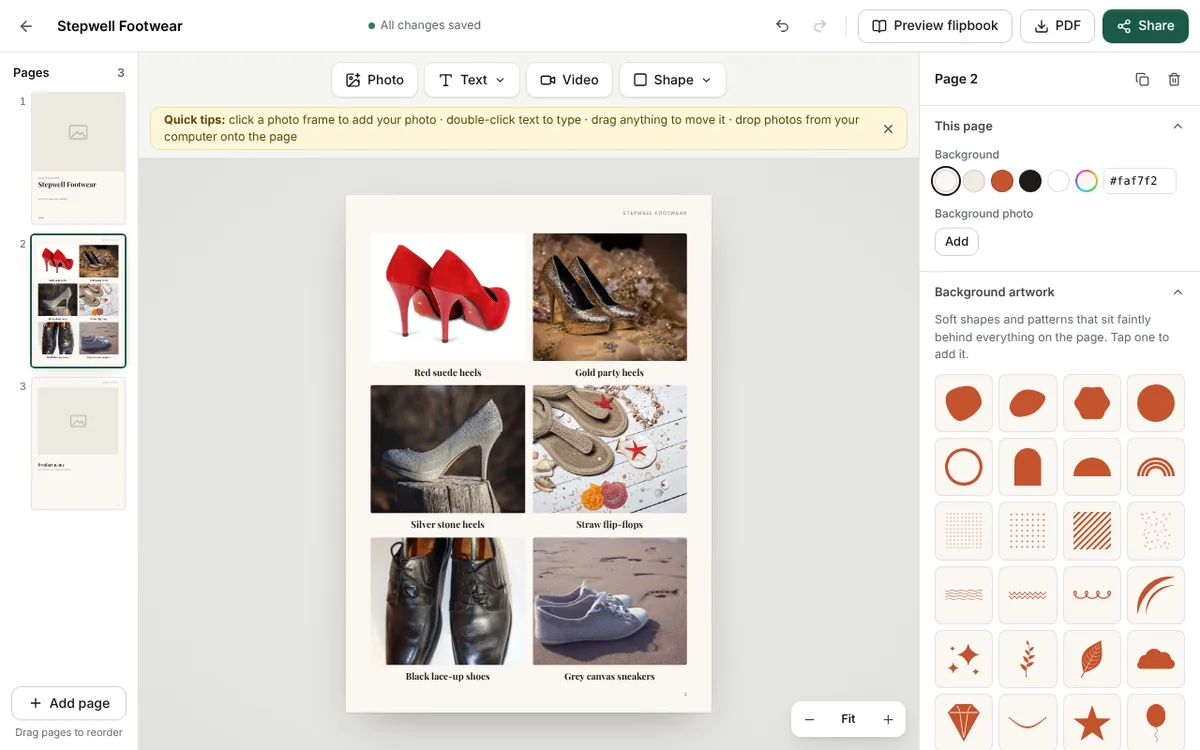
Task: Add the hexagon blob artwork
Action: (x=1092, y=403)
